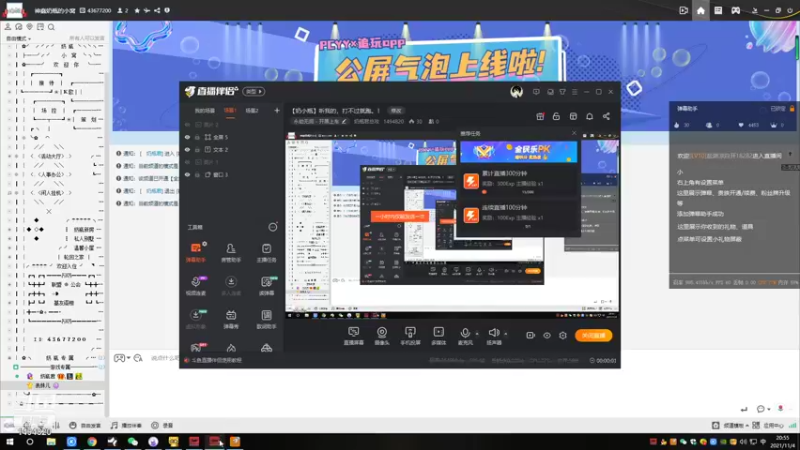
Task: Select the 活动大厅 channel in YY tree
Action: pos(52,156)
